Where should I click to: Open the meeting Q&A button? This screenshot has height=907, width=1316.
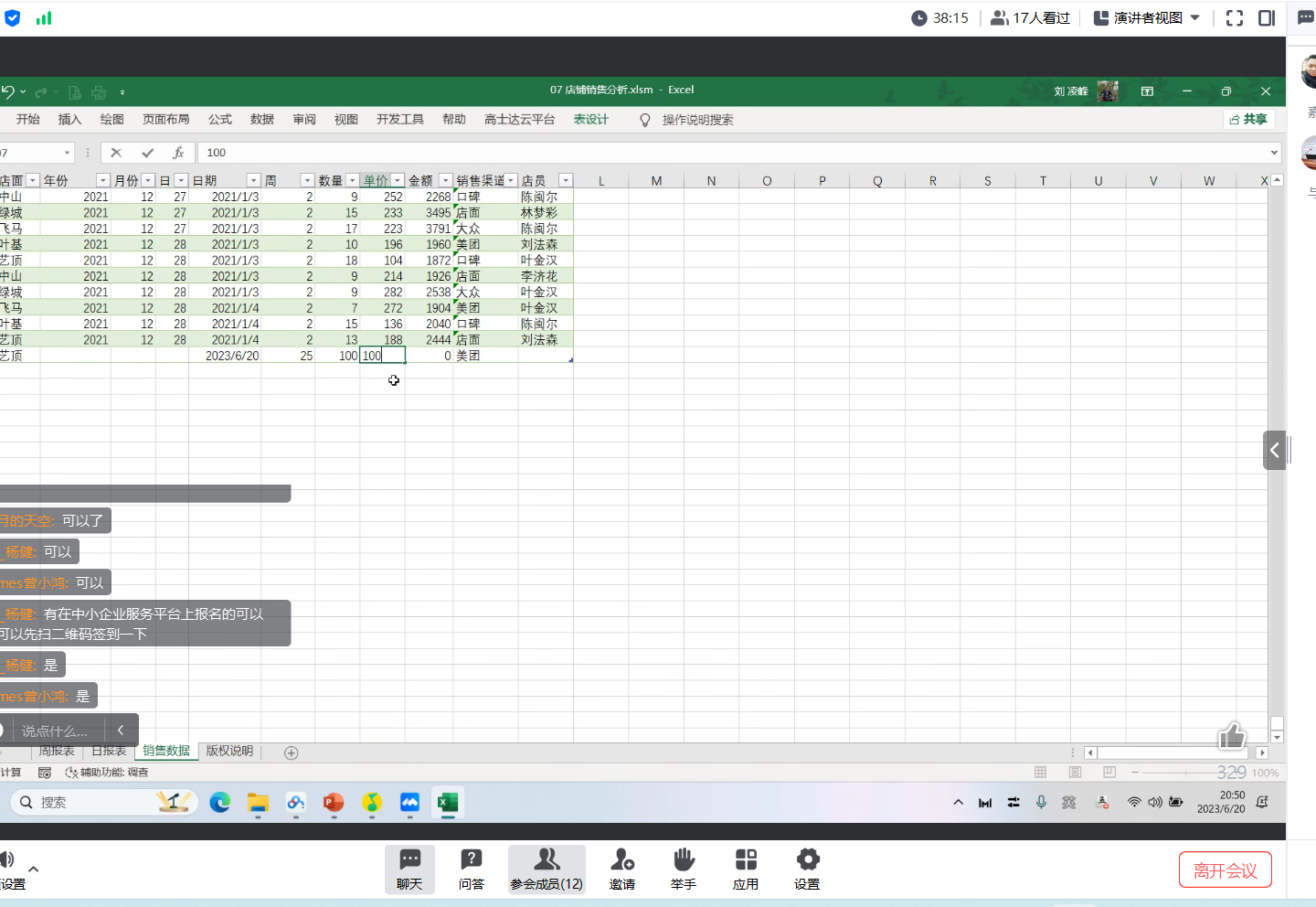(x=471, y=869)
